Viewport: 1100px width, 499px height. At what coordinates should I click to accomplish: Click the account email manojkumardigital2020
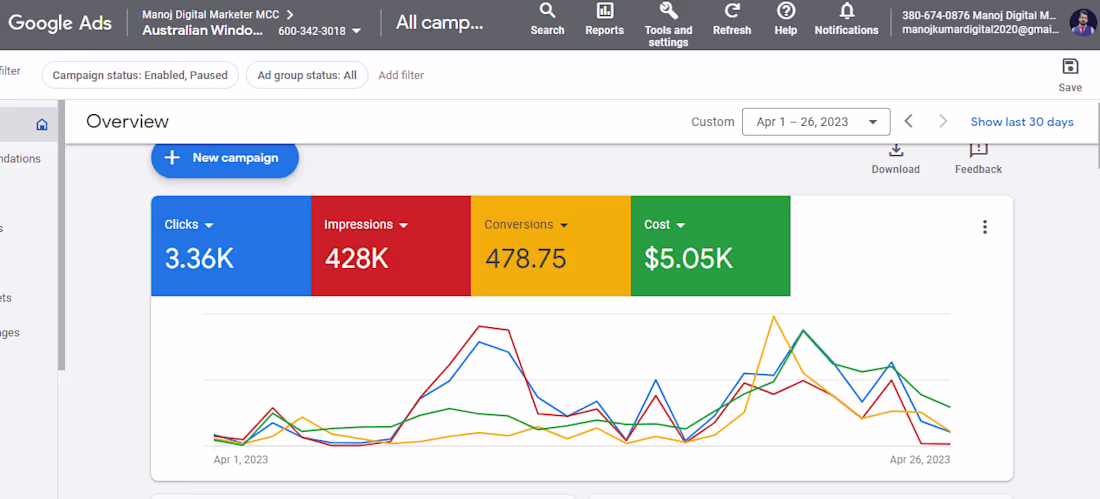tap(980, 30)
